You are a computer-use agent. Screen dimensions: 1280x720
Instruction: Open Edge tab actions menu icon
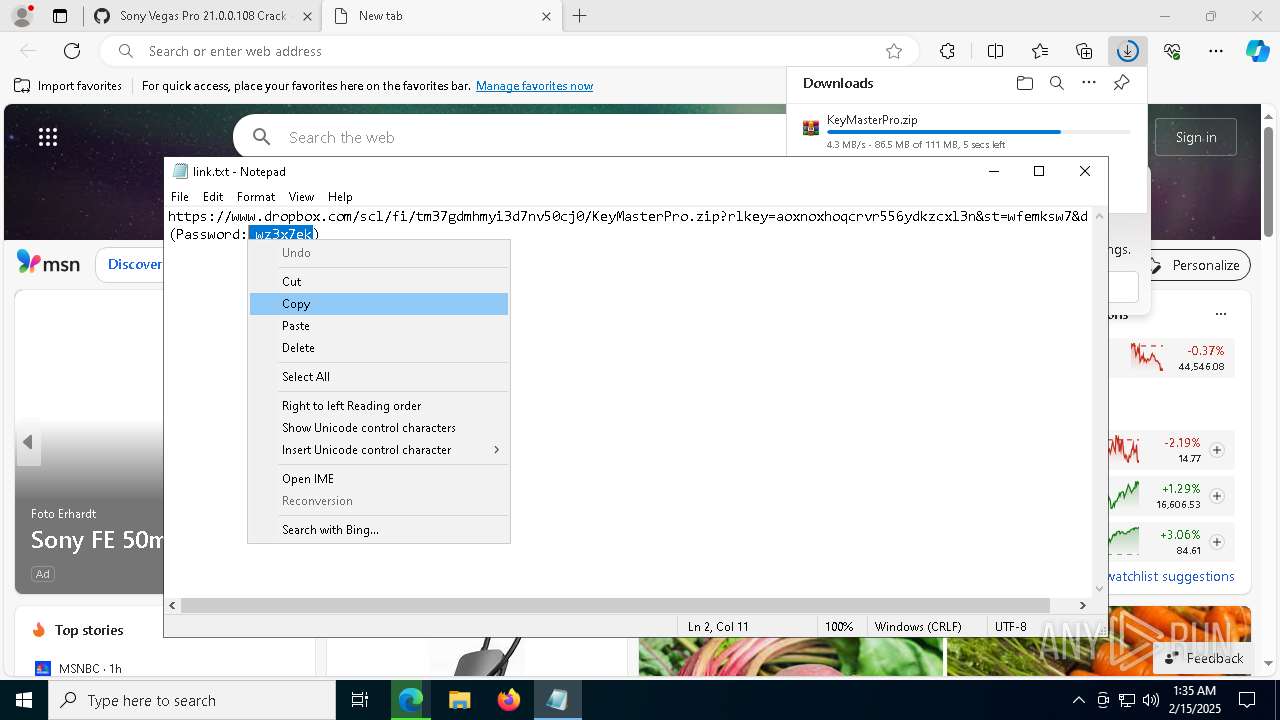(60, 16)
